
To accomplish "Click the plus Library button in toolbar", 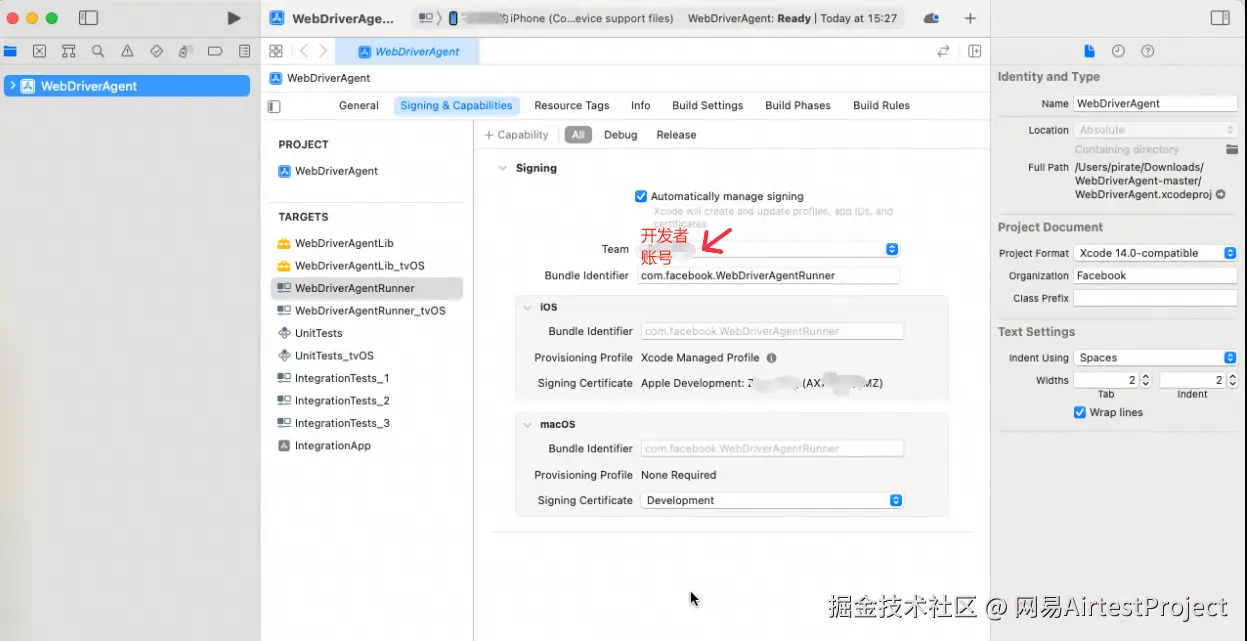I will 970,18.
